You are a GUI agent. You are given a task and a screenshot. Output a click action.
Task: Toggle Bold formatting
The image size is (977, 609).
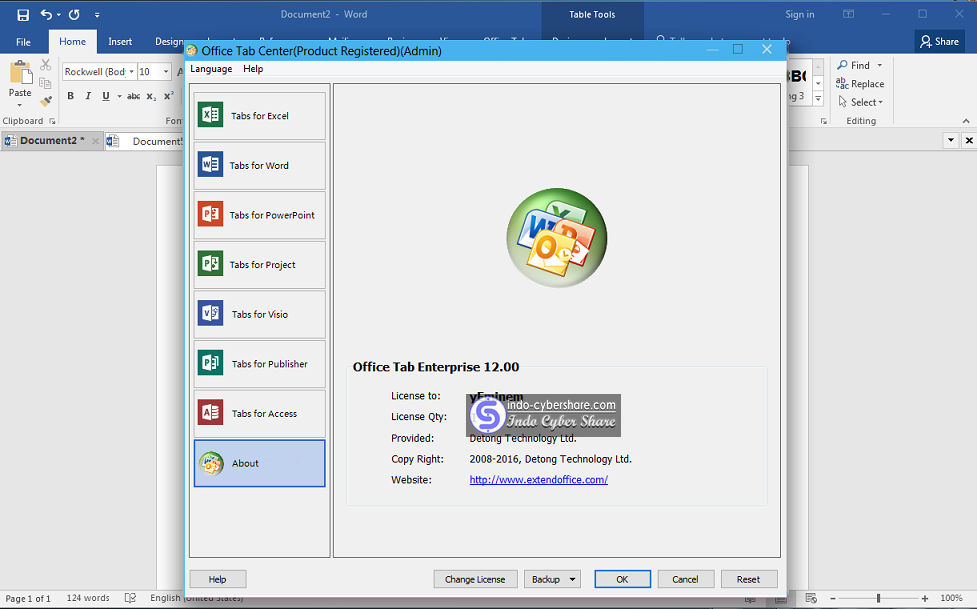pos(70,96)
